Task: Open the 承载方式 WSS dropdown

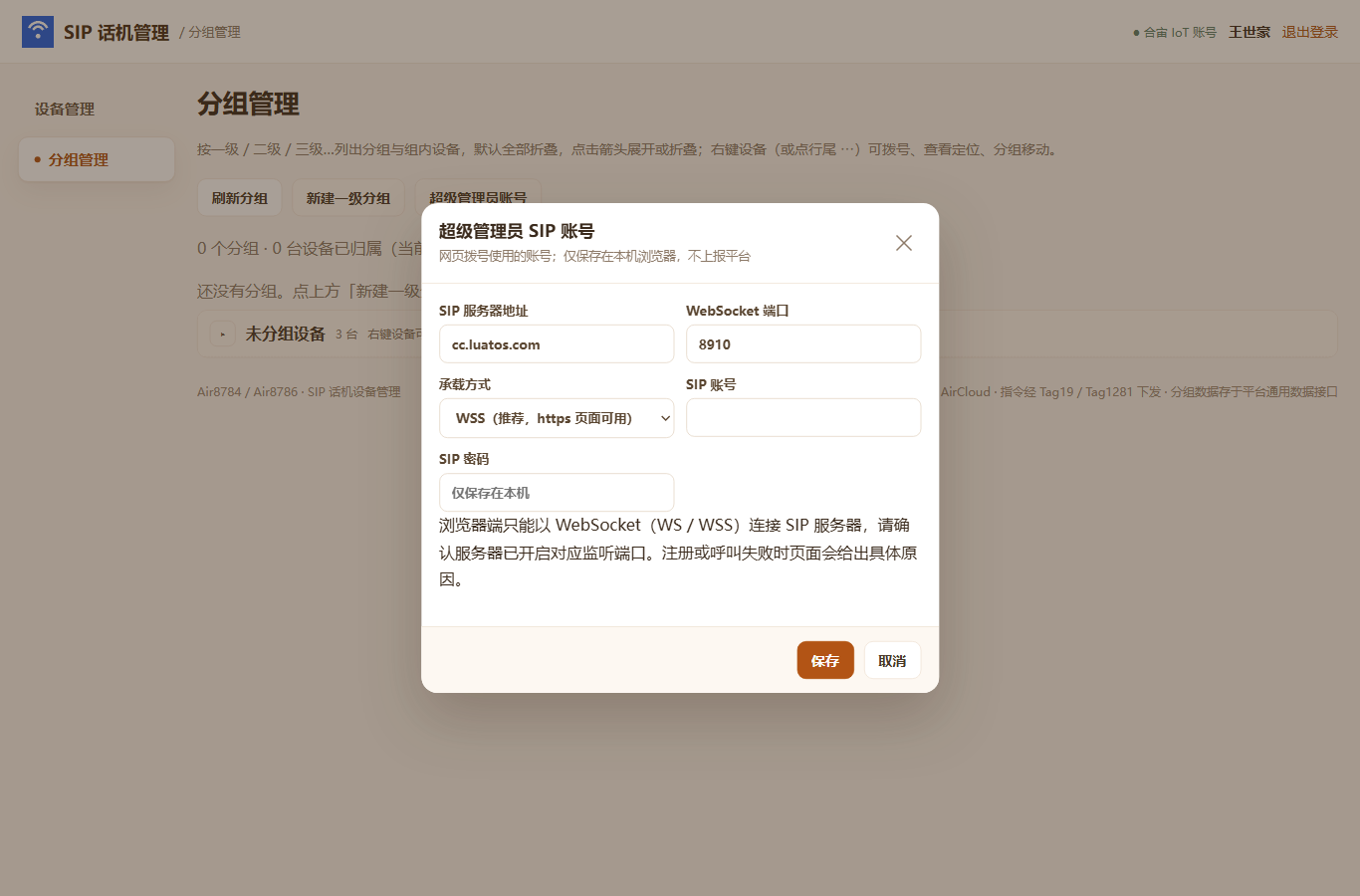Action: pos(557,418)
